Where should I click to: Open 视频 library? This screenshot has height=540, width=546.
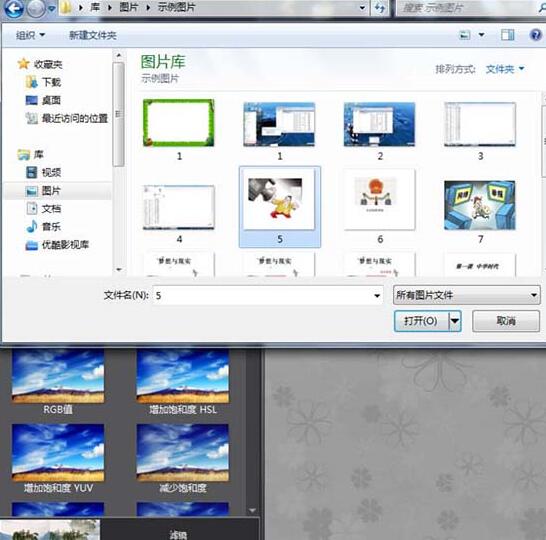click(x=43, y=172)
